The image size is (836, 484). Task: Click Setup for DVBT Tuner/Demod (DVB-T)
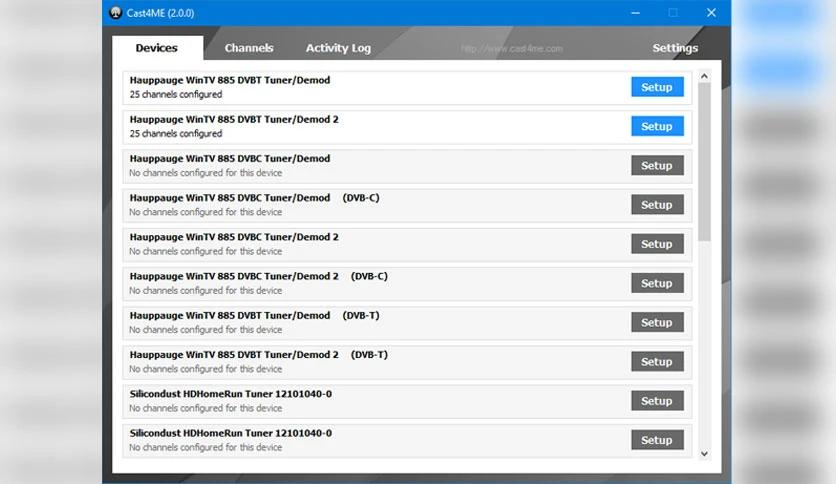point(657,322)
